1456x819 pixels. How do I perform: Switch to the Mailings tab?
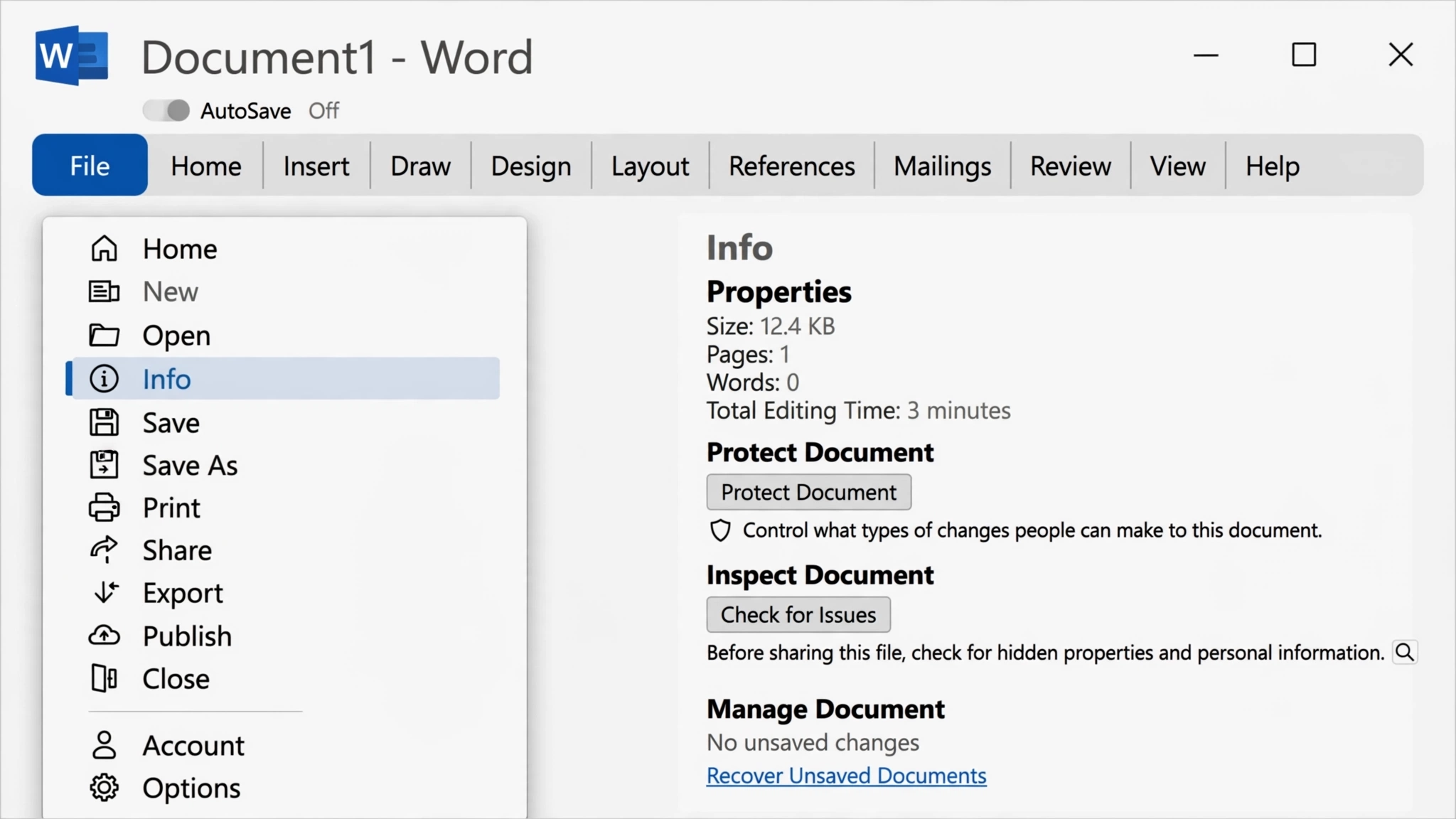942,166
